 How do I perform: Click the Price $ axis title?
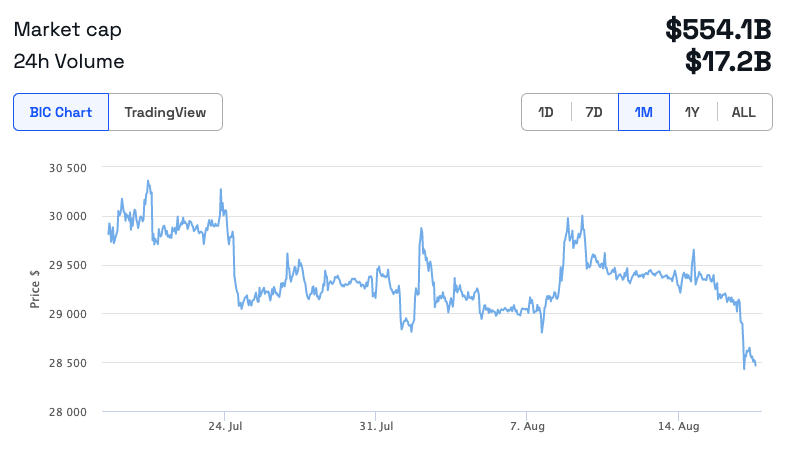[35, 289]
